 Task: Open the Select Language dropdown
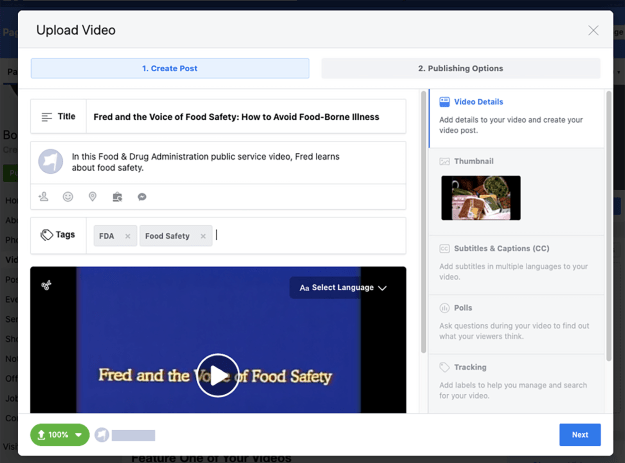343,288
